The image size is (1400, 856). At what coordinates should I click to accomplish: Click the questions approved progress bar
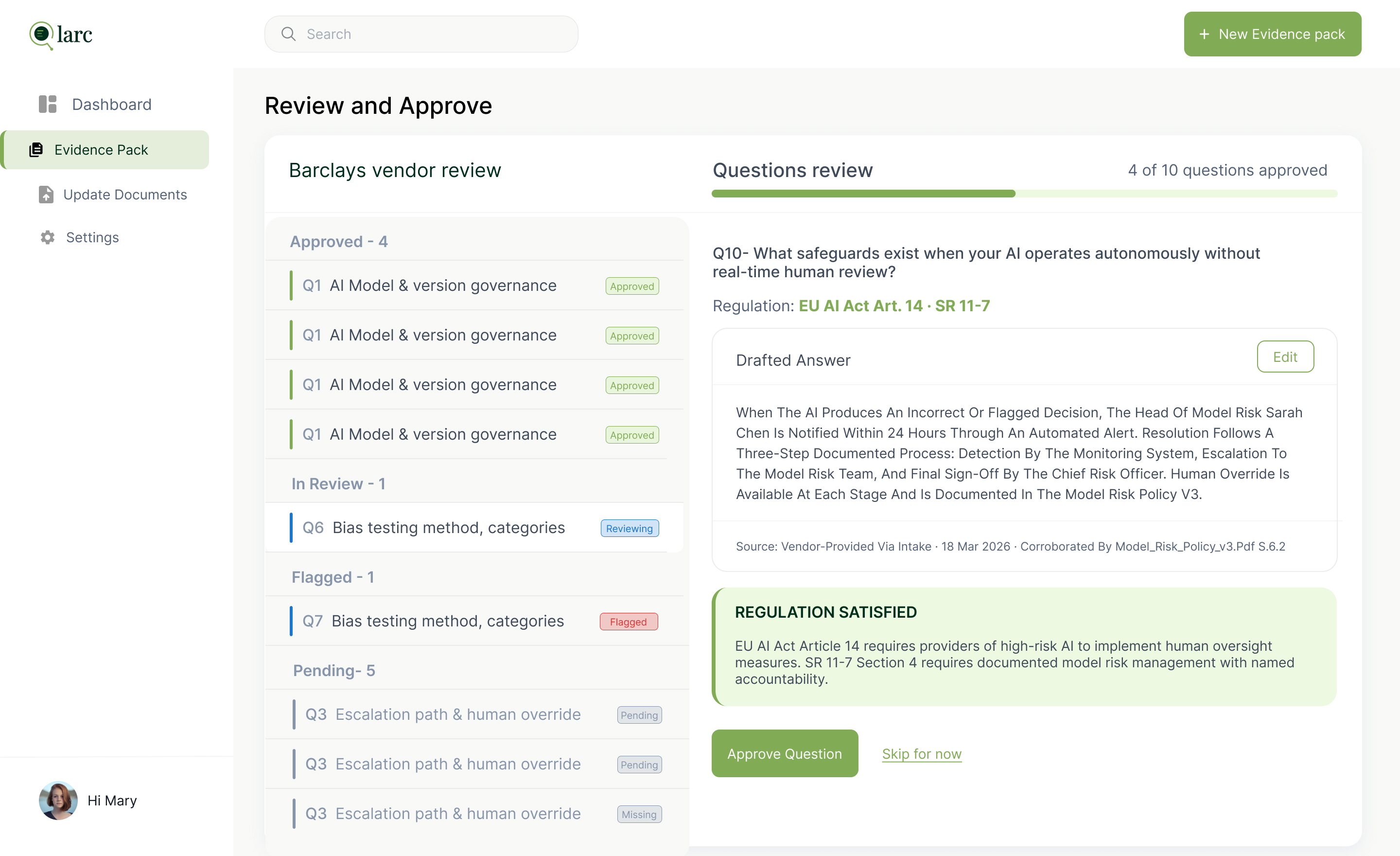point(1024,194)
